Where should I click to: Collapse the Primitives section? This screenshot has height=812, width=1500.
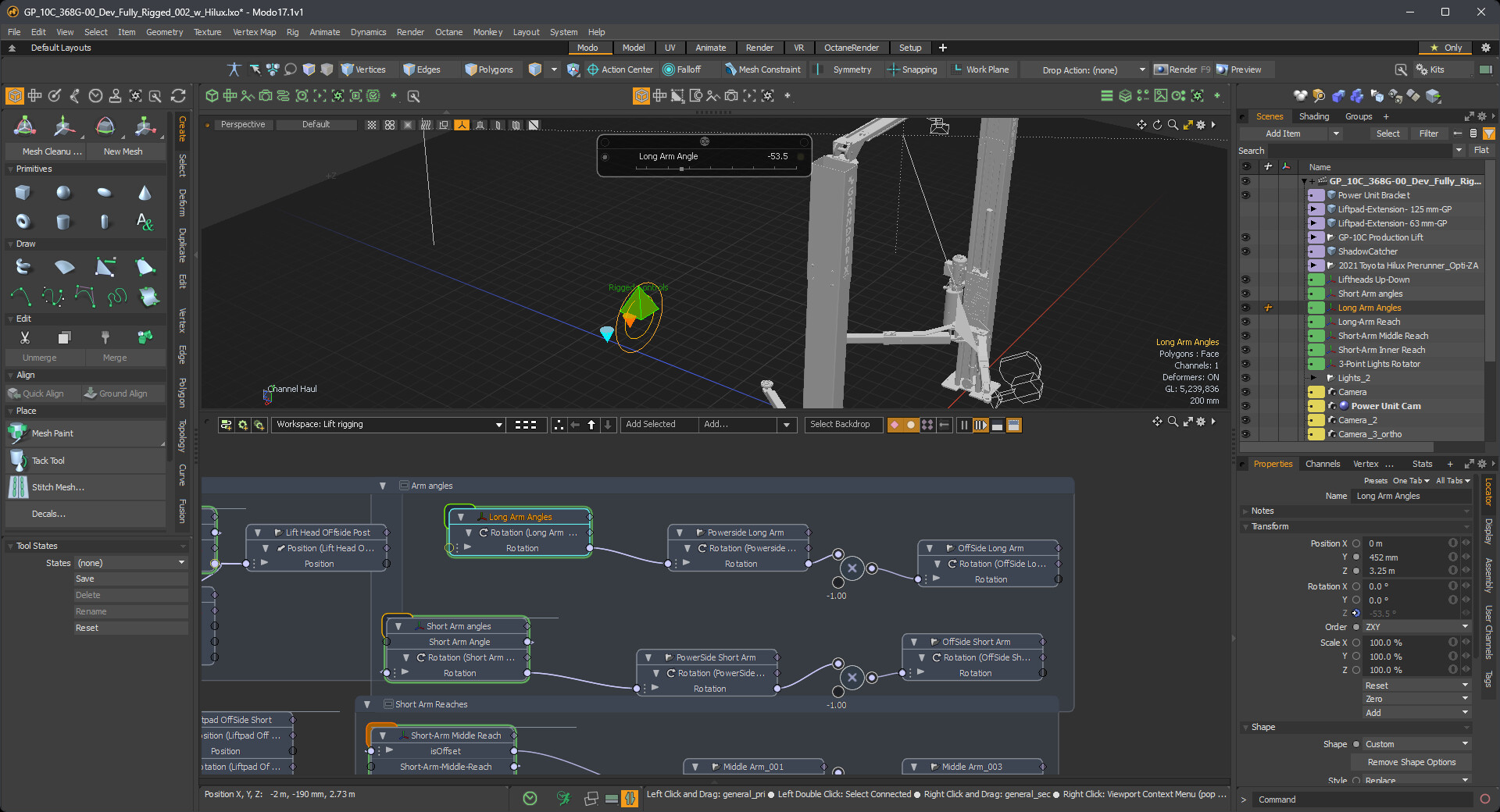click(x=11, y=169)
